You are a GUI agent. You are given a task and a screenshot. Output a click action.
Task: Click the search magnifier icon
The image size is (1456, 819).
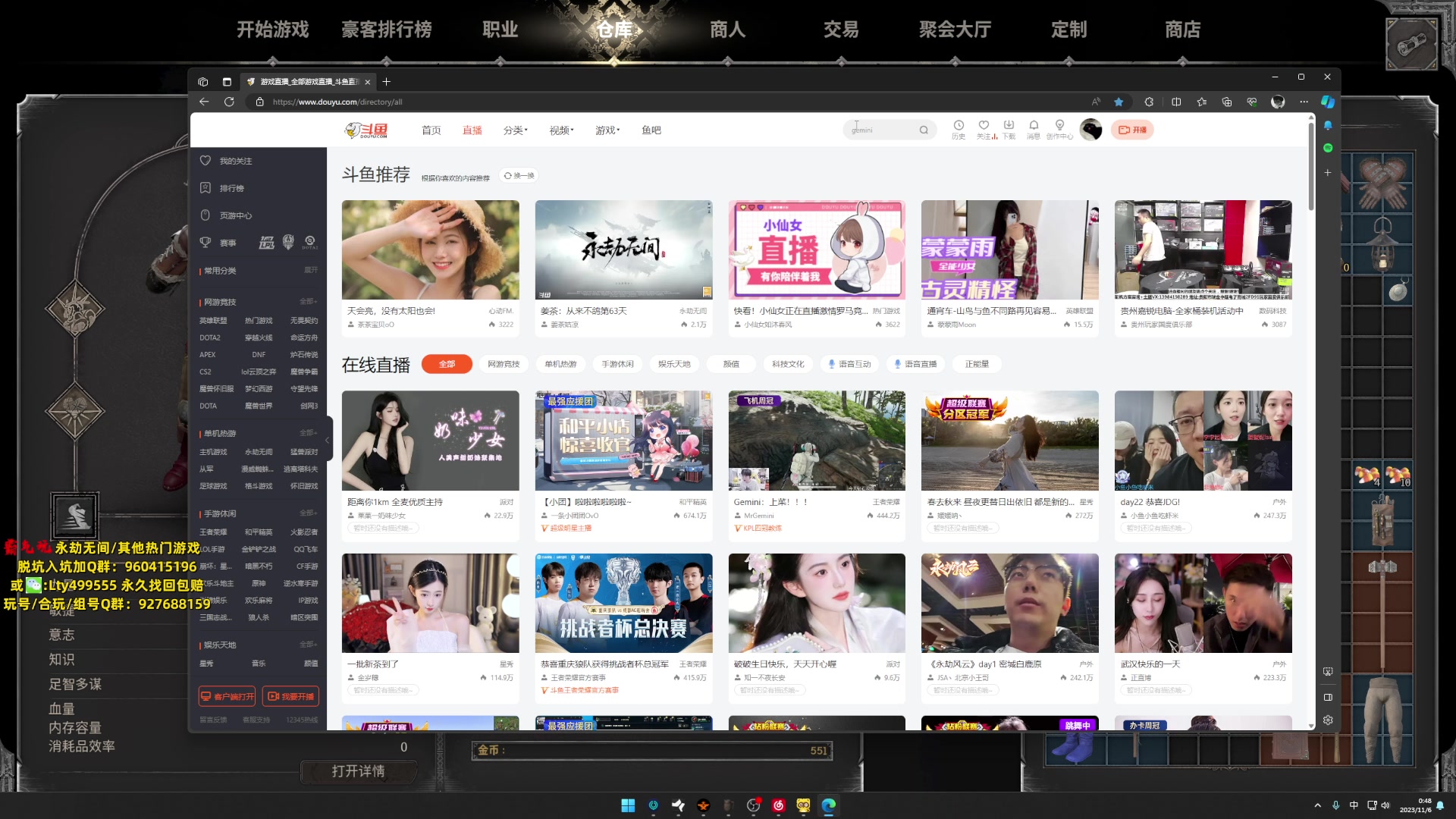(x=924, y=130)
